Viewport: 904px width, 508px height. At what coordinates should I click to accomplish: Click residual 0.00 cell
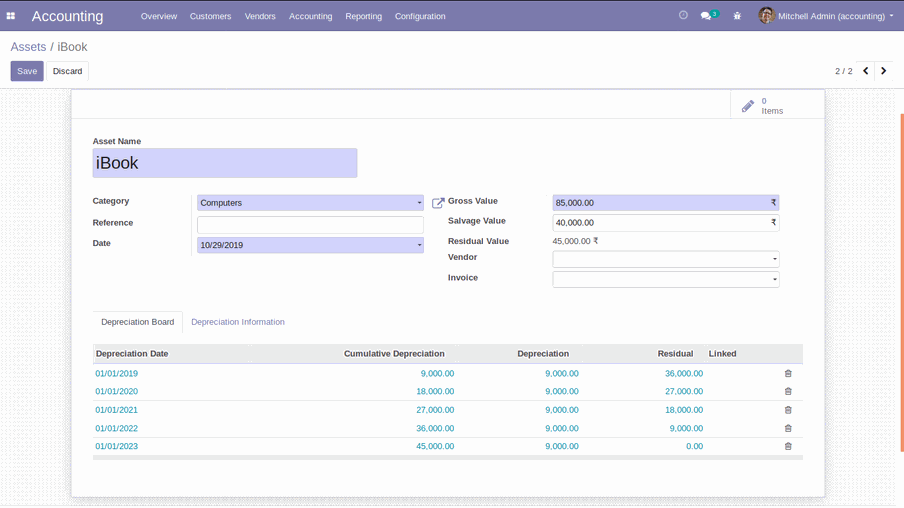(695, 446)
